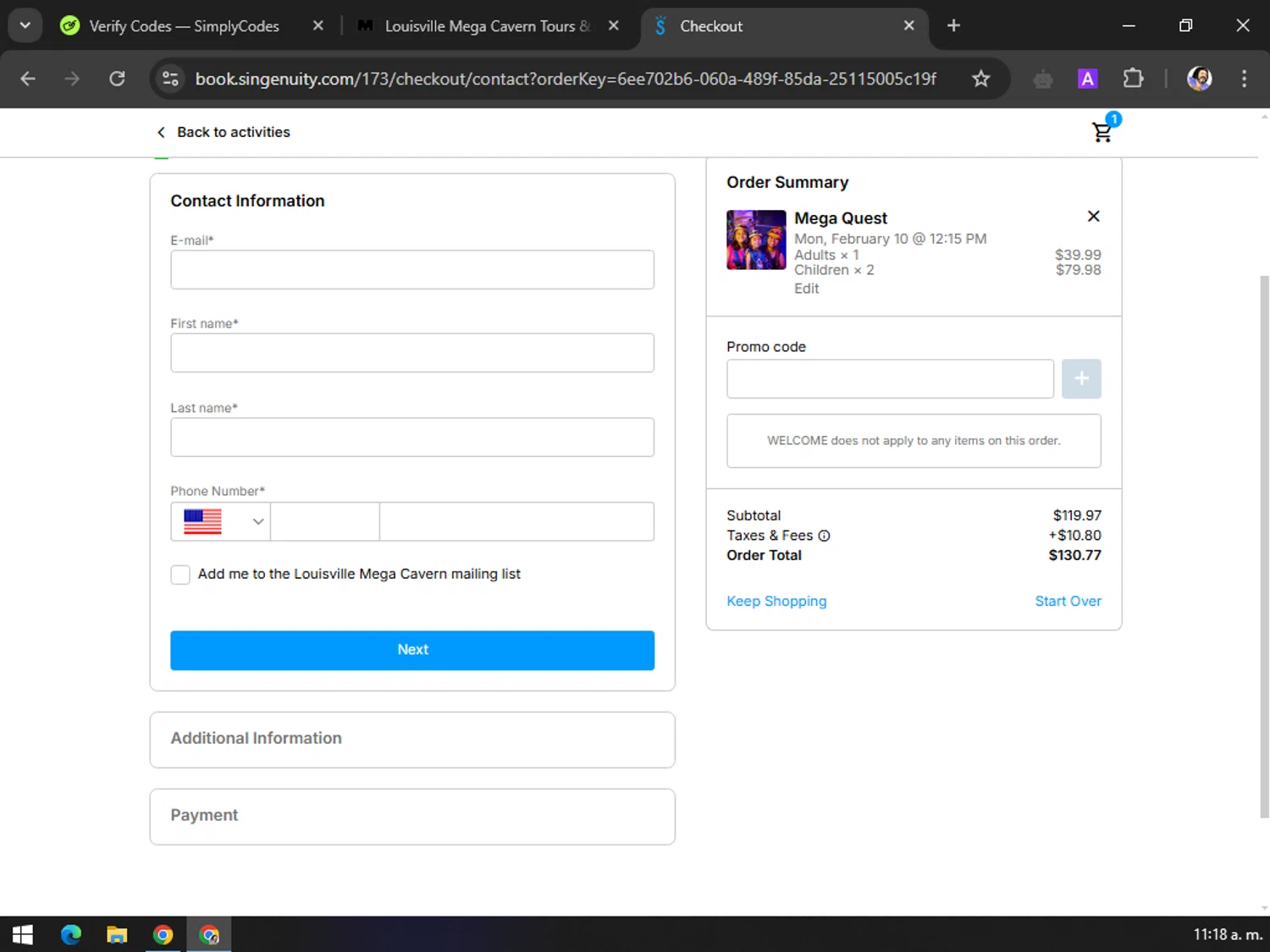Viewport: 1270px width, 952px height.
Task: Click Edit under Mega Quest
Action: [806, 289]
